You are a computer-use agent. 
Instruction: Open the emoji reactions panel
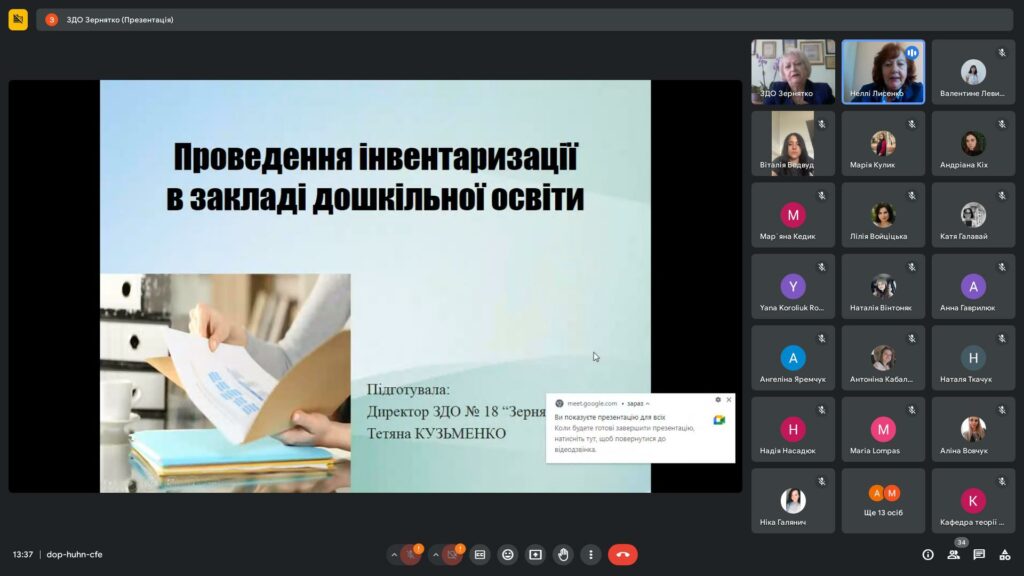pyautogui.click(x=508, y=554)
